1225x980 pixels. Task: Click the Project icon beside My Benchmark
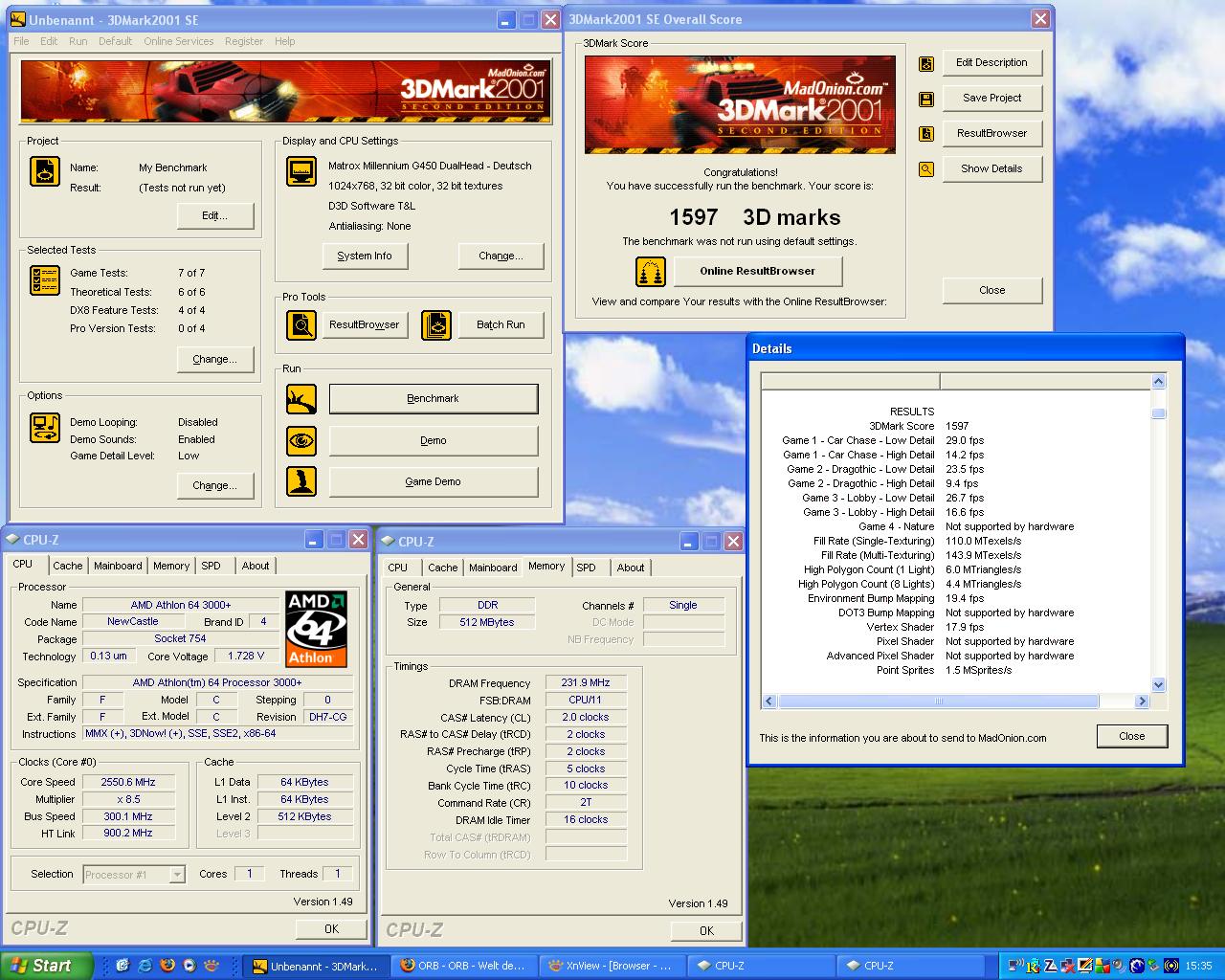(45, 171)
